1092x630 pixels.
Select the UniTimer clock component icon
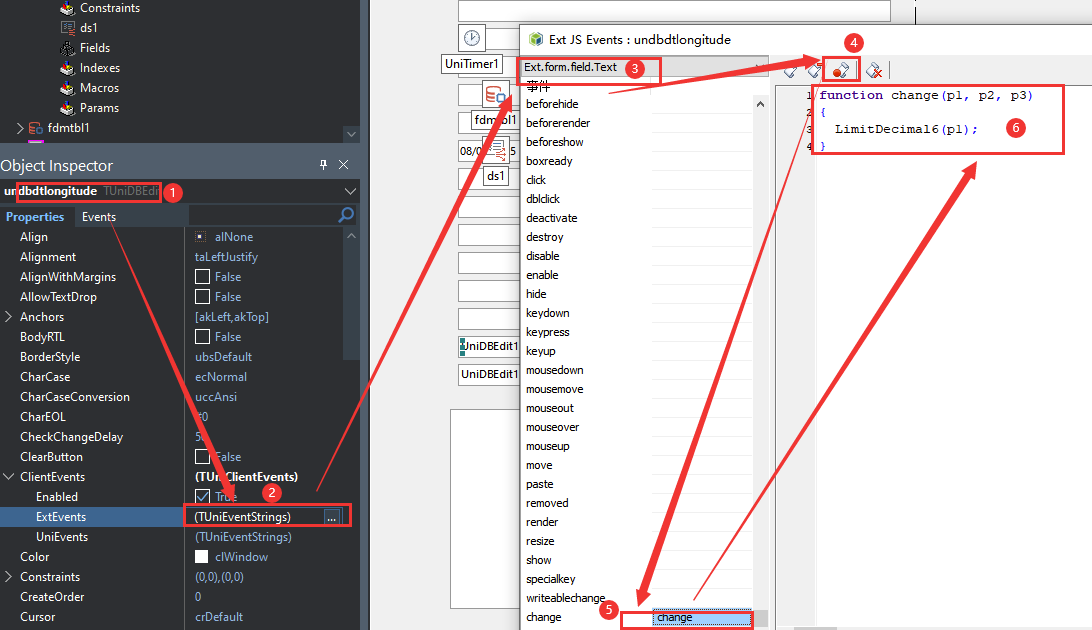click(x=472, y=38)
